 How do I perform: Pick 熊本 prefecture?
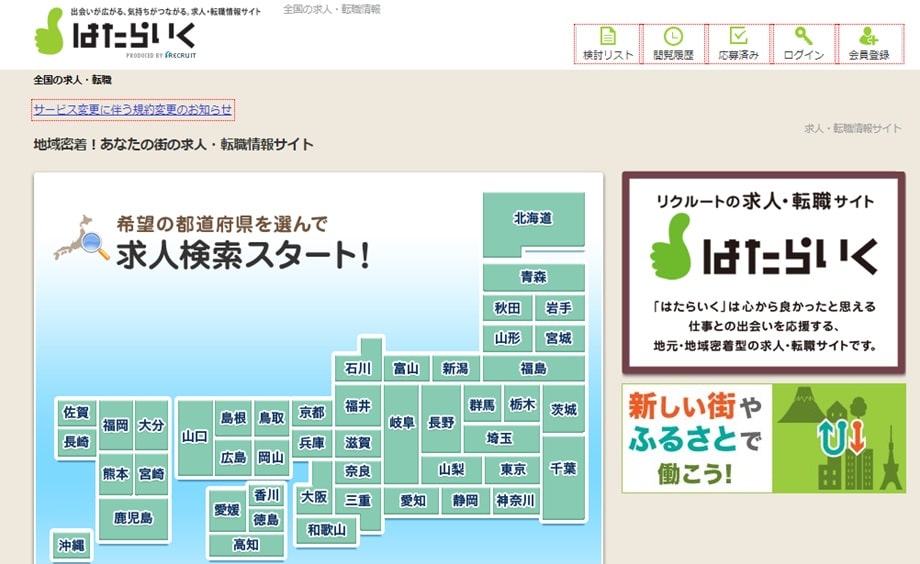tap(116, 474)
